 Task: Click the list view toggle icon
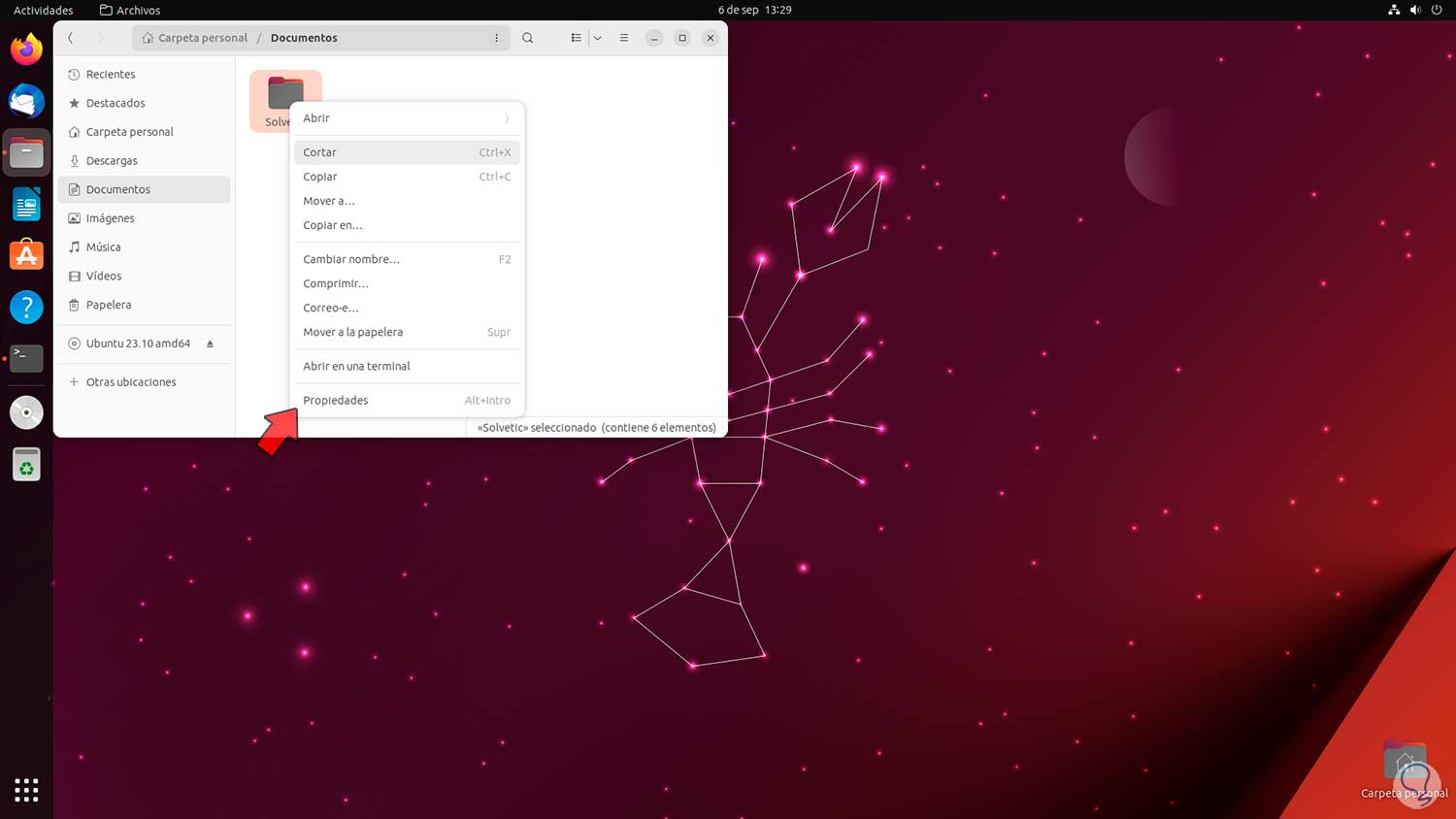576,38
